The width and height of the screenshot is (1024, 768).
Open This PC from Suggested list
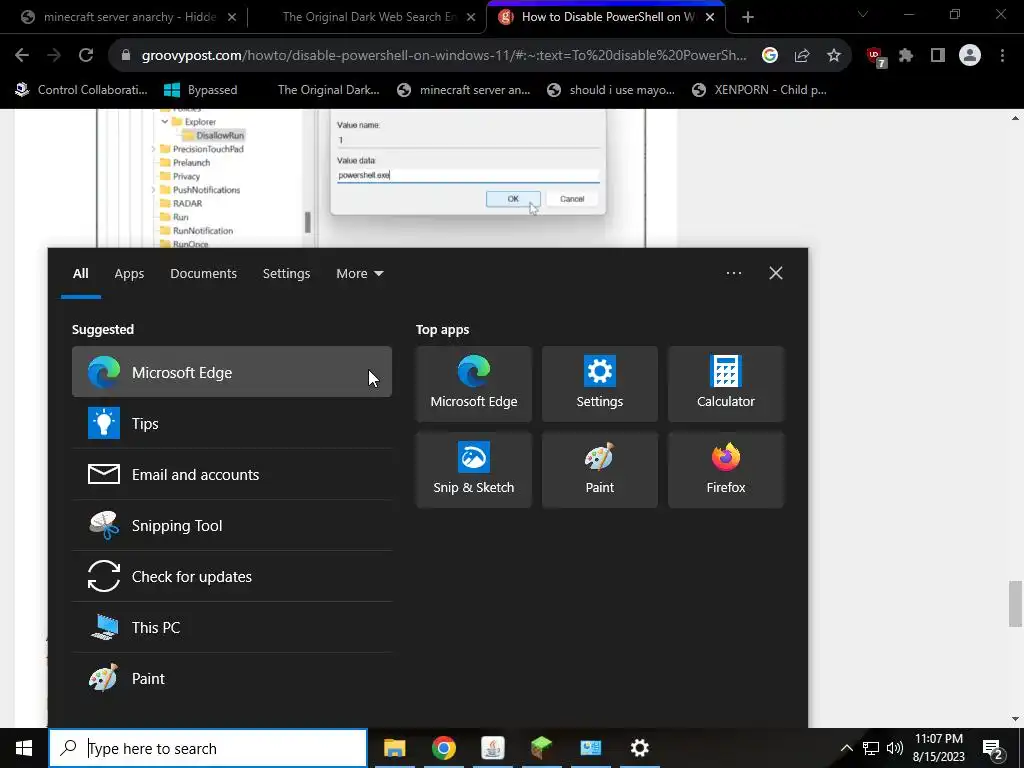231,627
